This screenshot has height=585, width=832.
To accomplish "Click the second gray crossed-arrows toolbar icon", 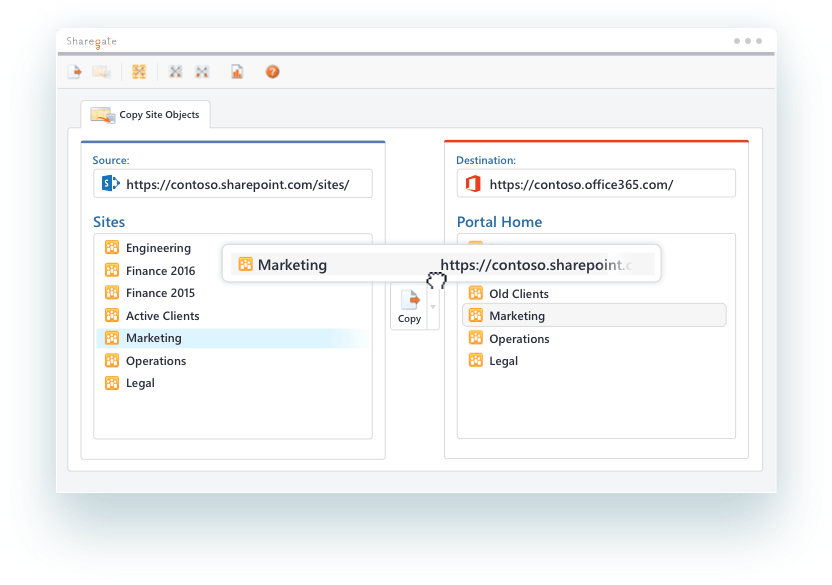I will pyautogui.click(x=202, y=72).
